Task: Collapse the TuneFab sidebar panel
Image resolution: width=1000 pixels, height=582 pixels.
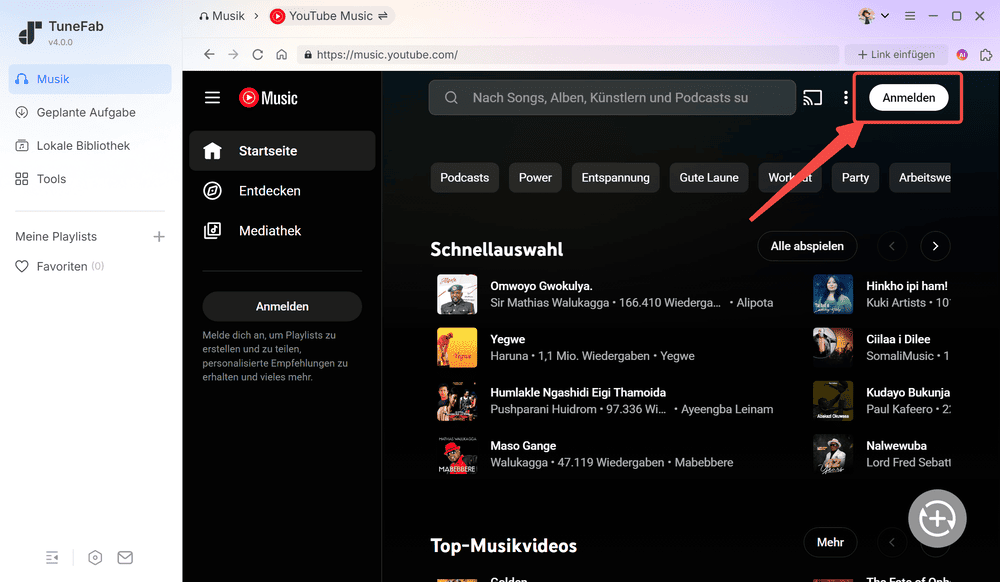Action: coord(52,558)
